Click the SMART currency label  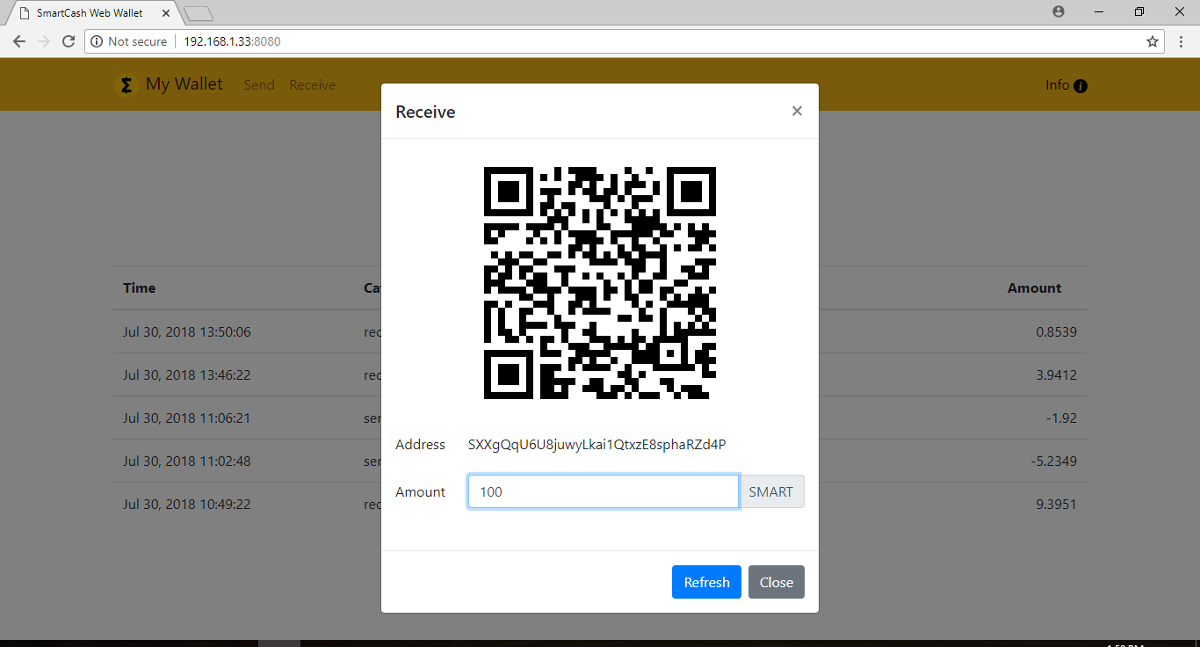771,492
